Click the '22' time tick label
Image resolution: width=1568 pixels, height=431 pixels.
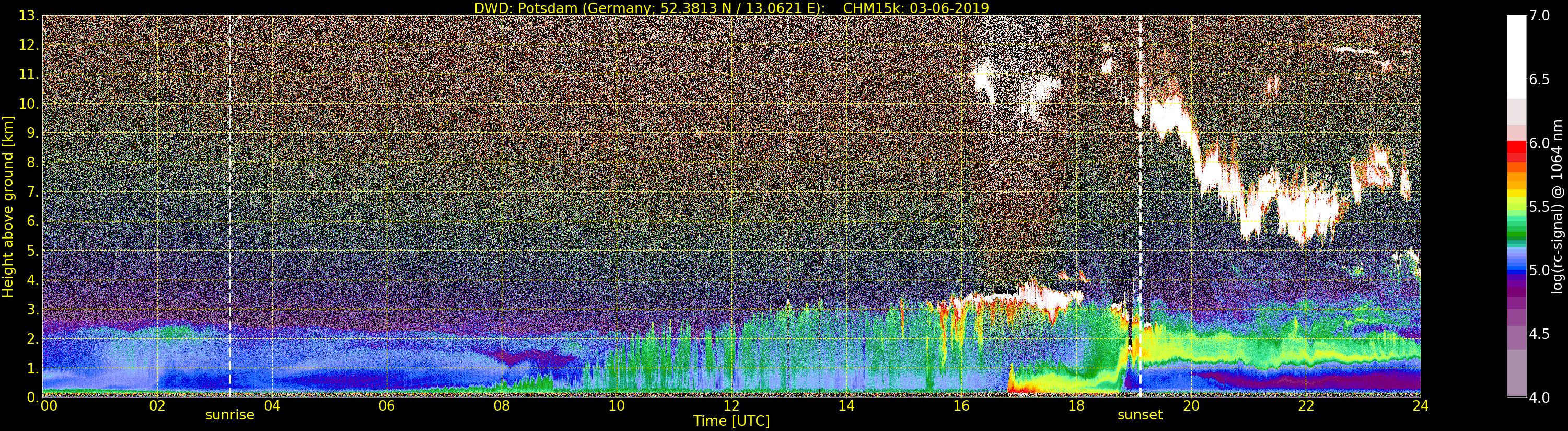tap(1306, 405)
